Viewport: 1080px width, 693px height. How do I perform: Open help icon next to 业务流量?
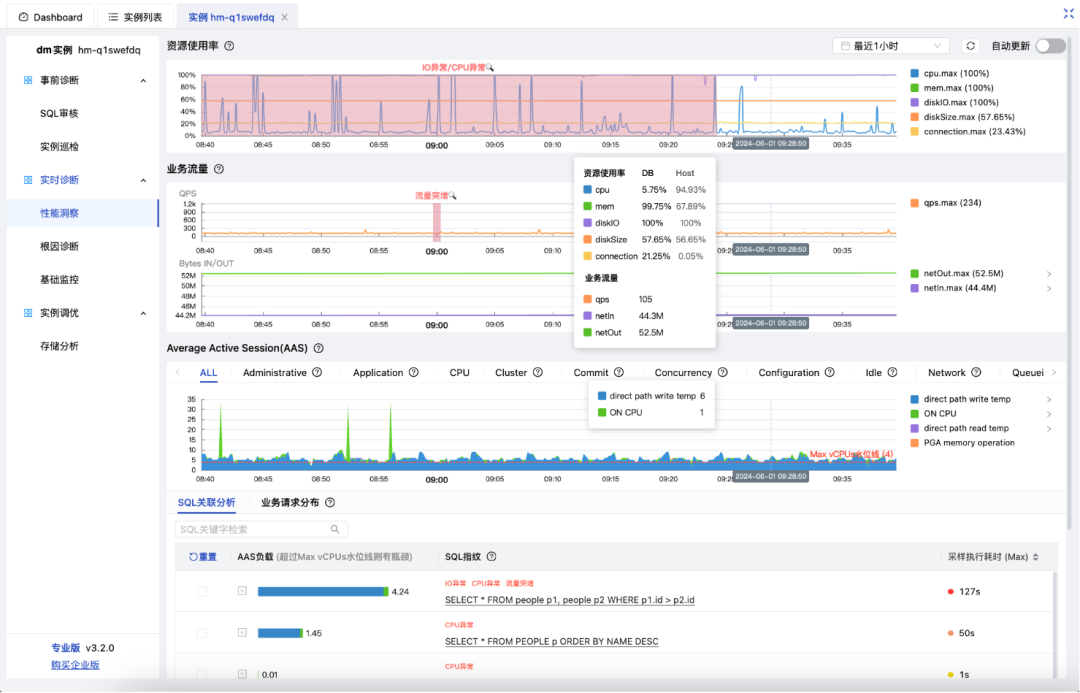(x=218, y=169)
